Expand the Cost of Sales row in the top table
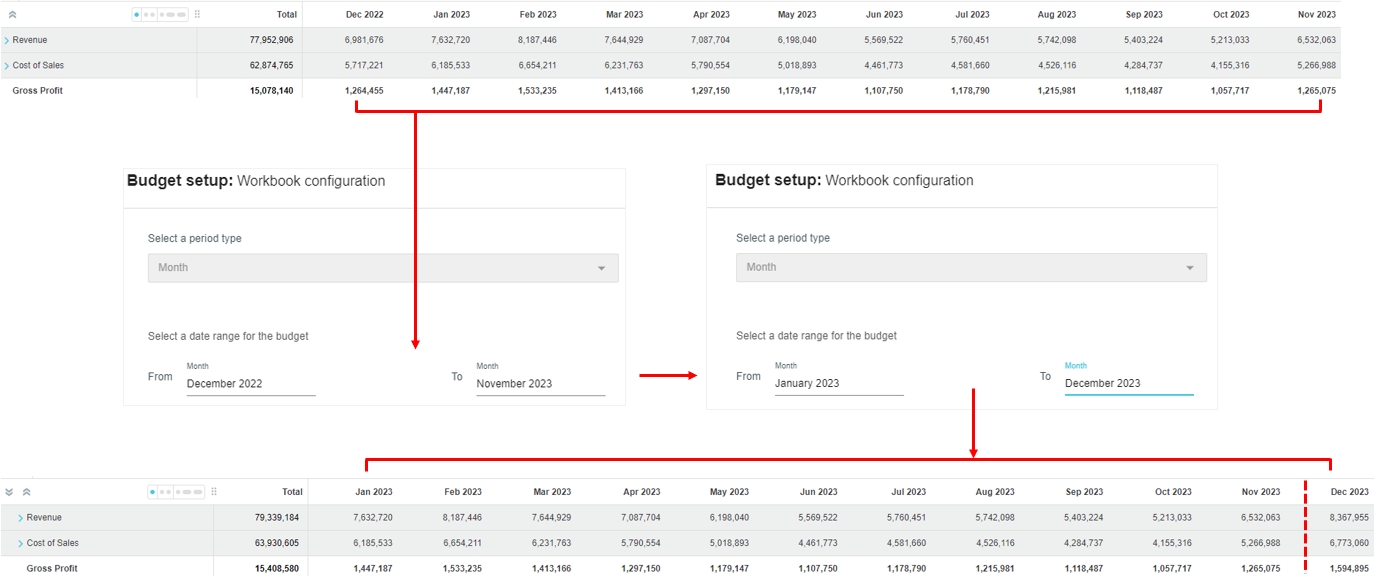Screen dimensions: 1376x576 [x=7, y=65]
